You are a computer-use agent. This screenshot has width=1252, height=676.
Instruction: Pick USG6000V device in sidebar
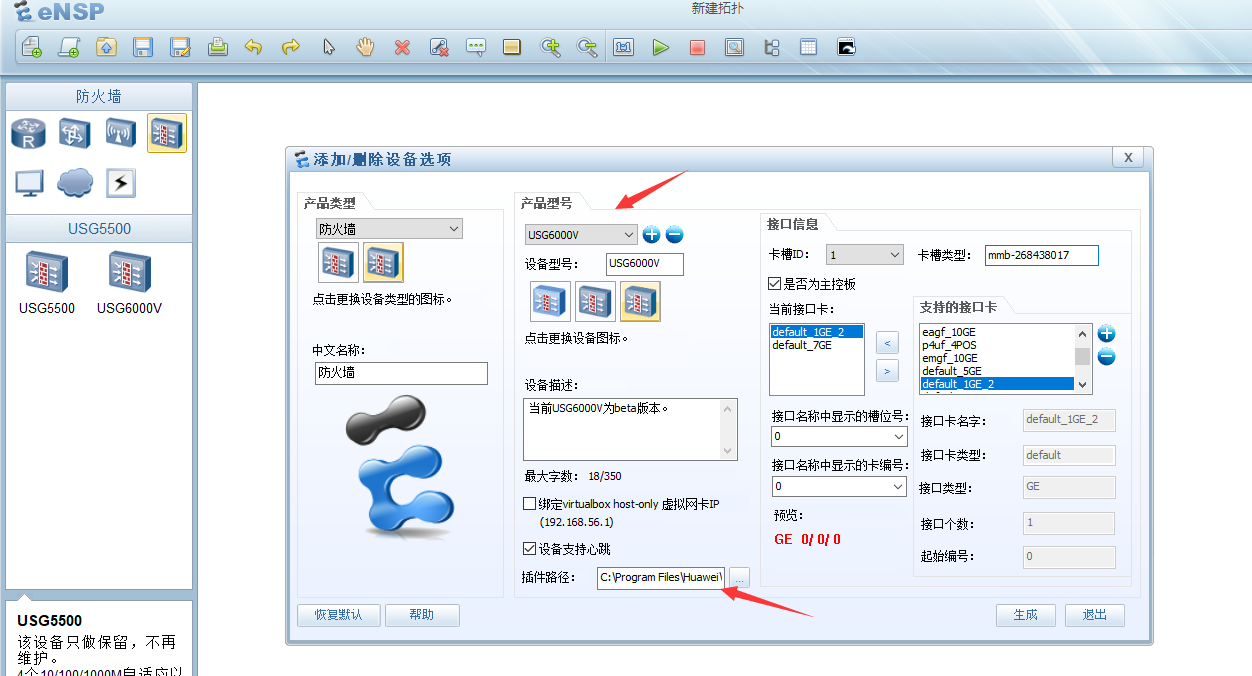pyautogui.click(x=129, y=282)
